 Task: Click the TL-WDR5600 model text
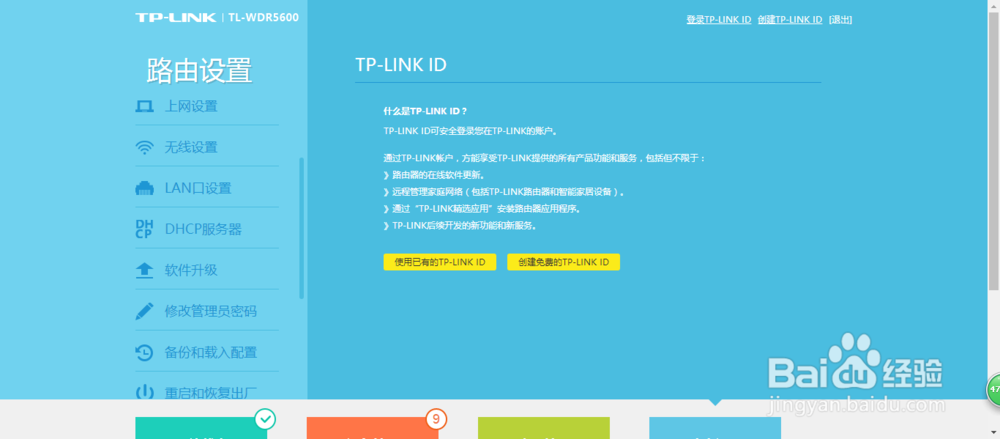(x=263, y=17)
